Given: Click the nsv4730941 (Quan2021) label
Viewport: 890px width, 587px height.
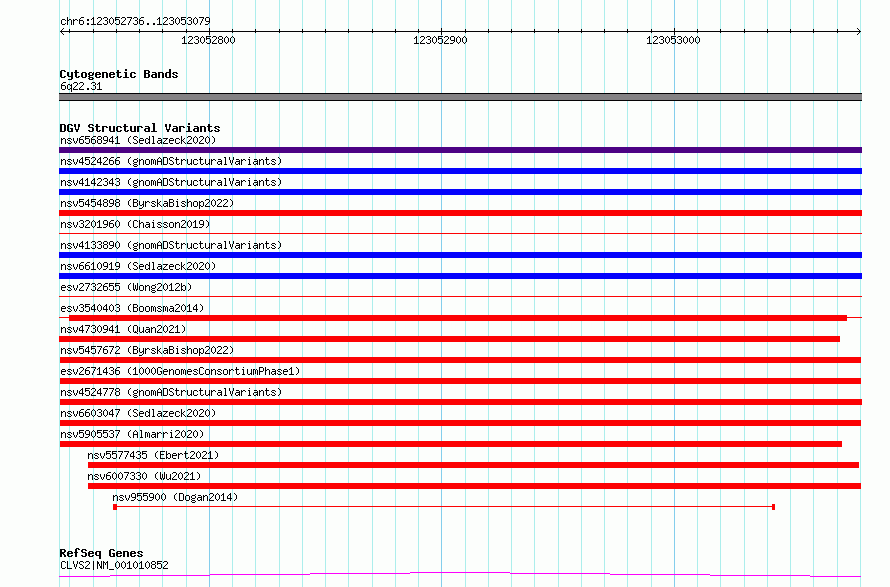Looking at the screenshot, I should (x=123, y=329).
